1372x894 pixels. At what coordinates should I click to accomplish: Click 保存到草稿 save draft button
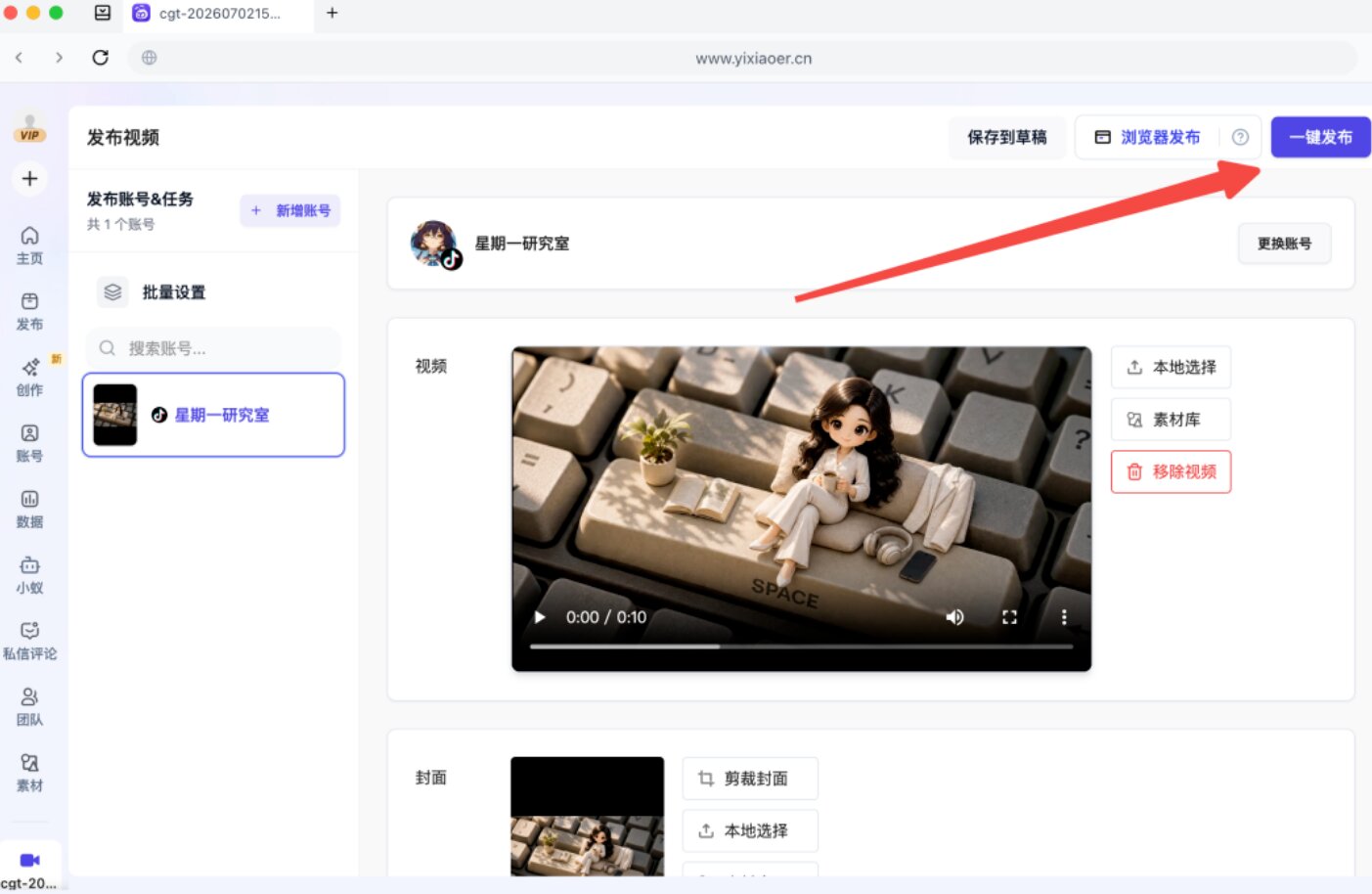click(x=1006, y=137)
